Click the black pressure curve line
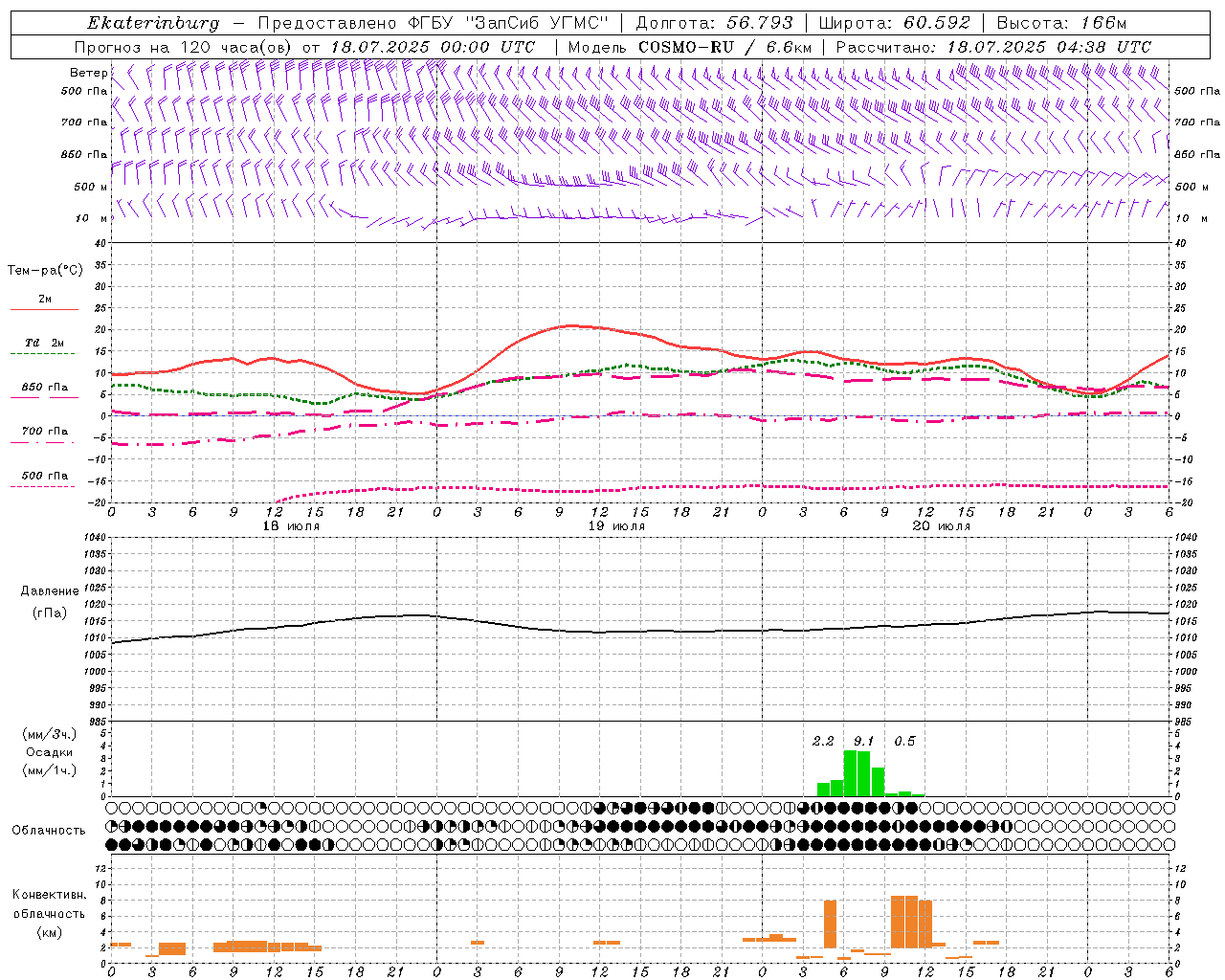1225x980 pixels. [x=640, y=631]
